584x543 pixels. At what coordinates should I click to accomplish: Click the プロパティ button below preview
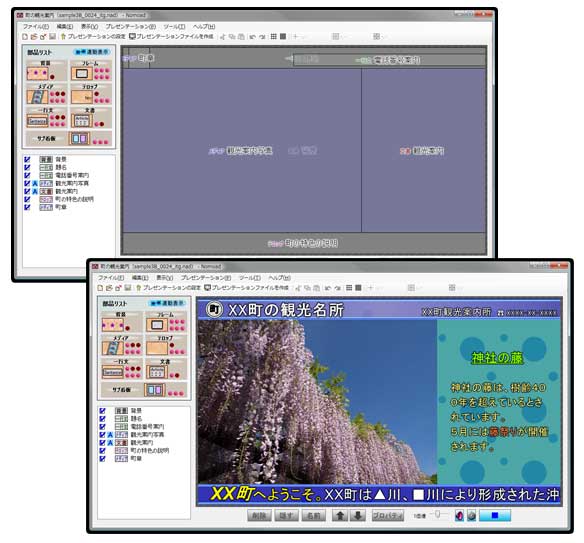tap(388, 515)
